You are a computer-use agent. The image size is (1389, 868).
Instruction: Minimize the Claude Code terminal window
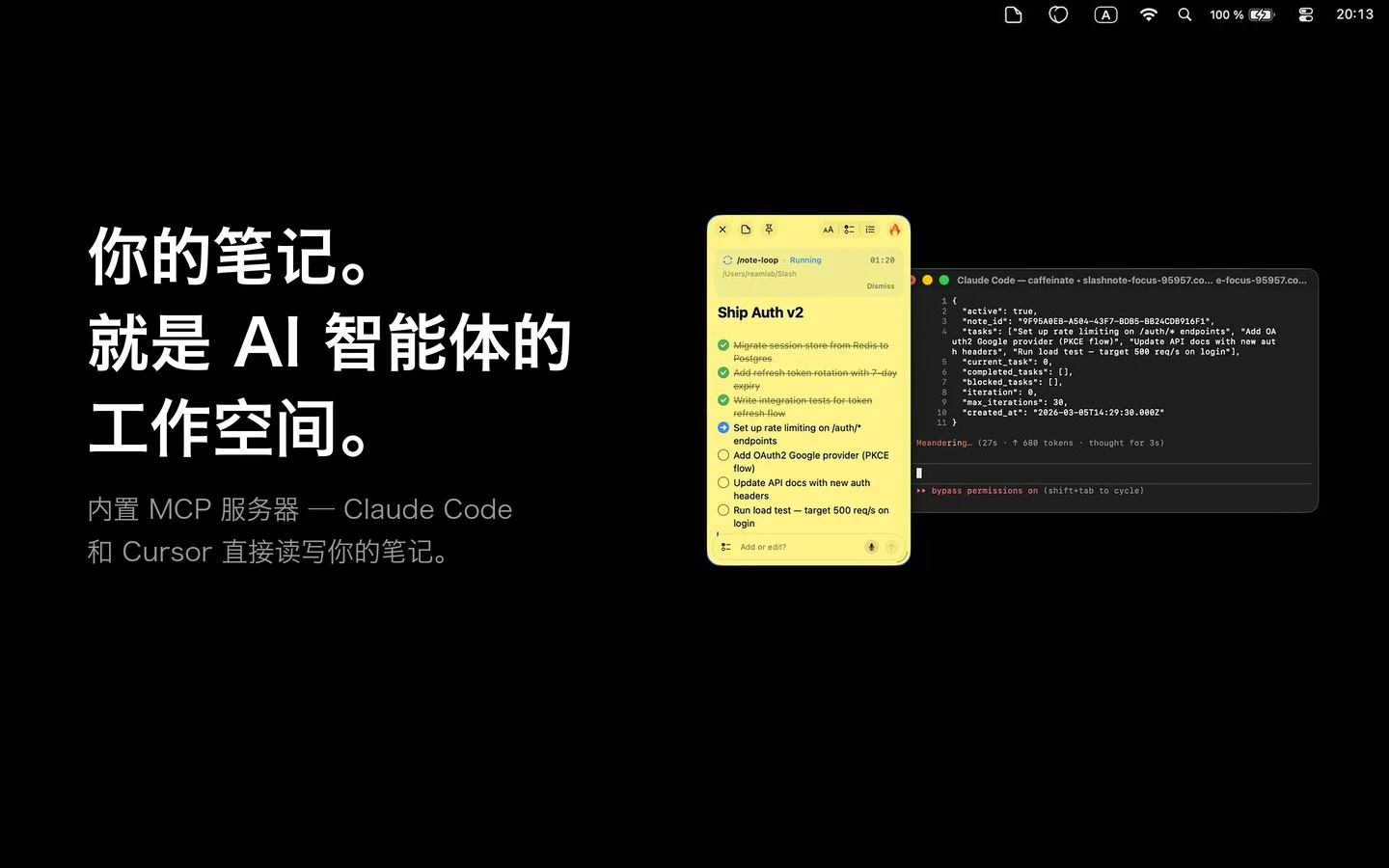(x=927, y=280)
